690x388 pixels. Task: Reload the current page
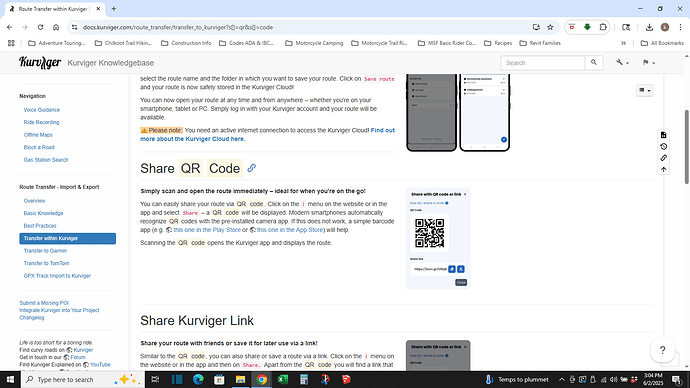tap(40, 27)
